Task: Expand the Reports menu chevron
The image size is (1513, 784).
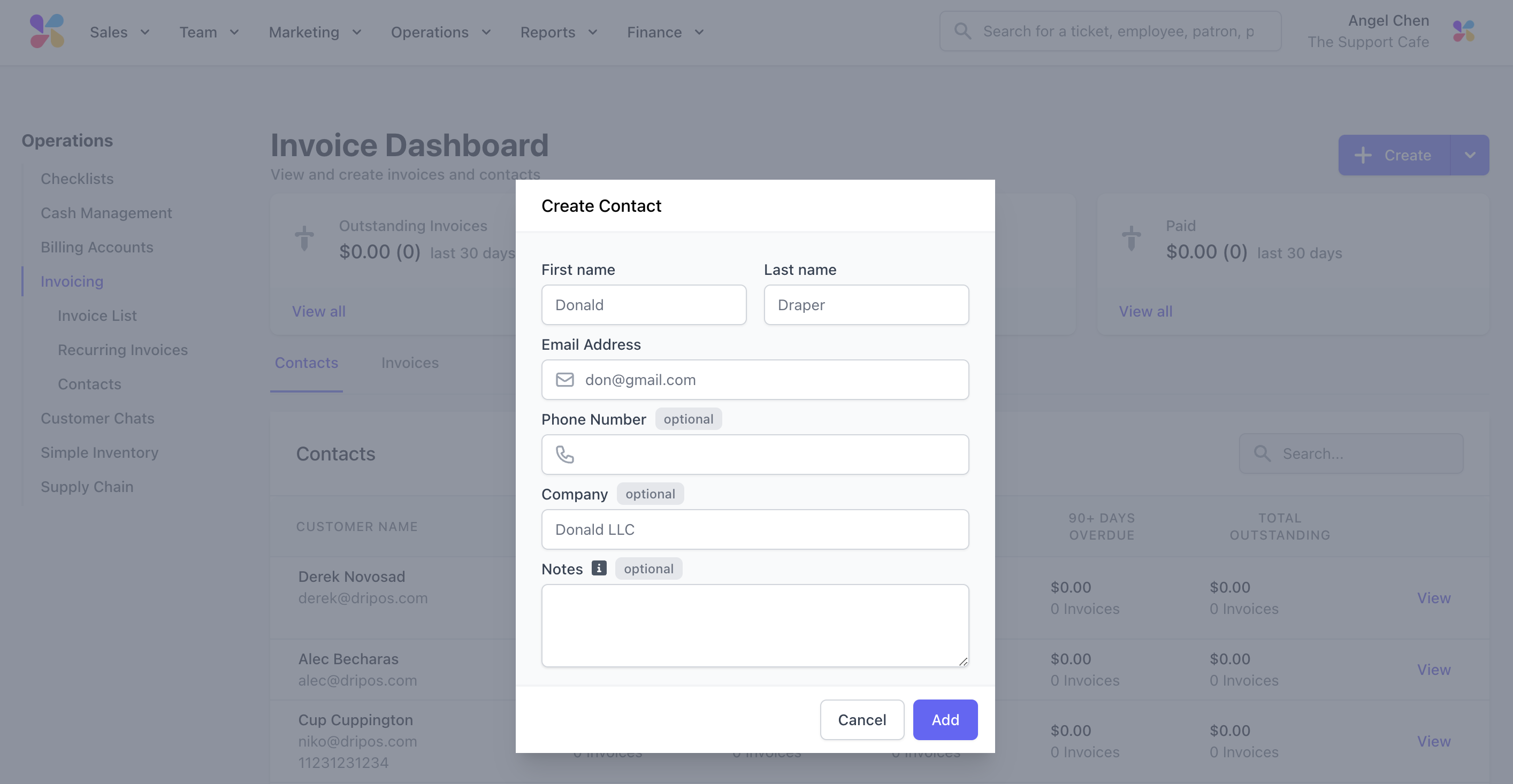Action: coord(593,32)
